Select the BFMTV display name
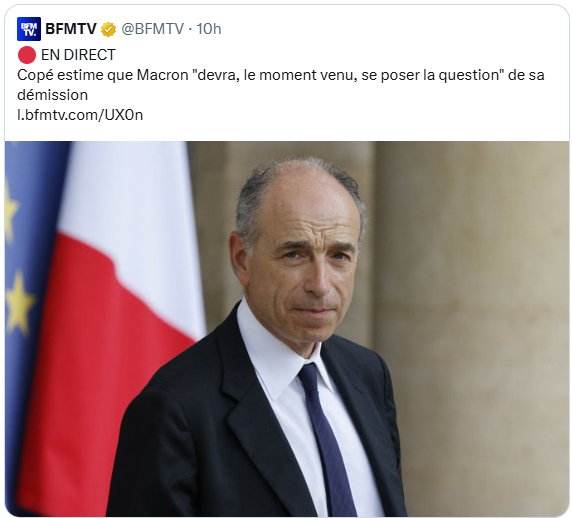The width and height of the screenshot is (572, 518). pyautogui.click(x=71, y=29)
